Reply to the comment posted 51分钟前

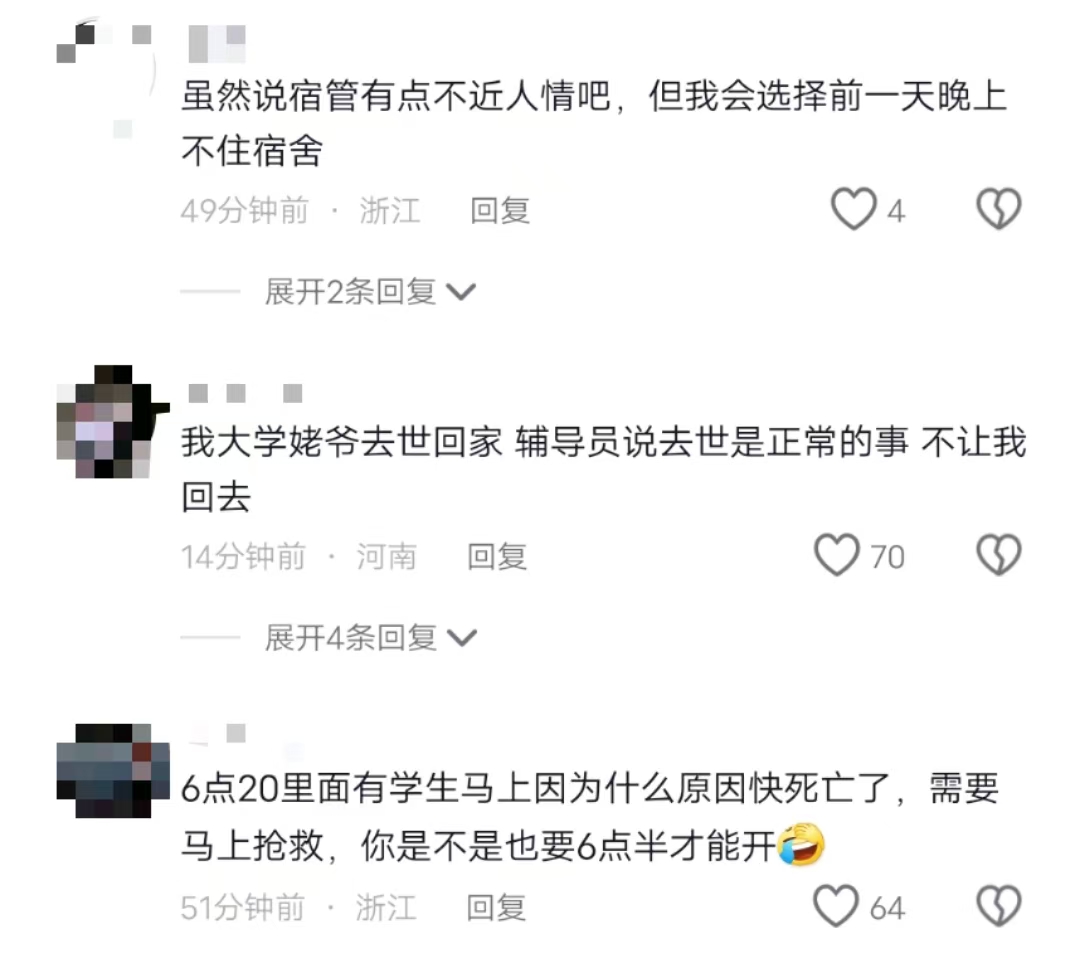(496, 907)
